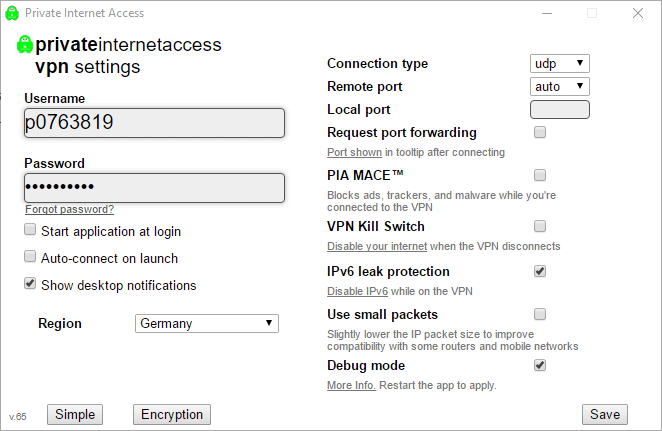This screenshot has height=431, width=662.
Task: Disable IPv6 leak protection
Action: point(540,271)
